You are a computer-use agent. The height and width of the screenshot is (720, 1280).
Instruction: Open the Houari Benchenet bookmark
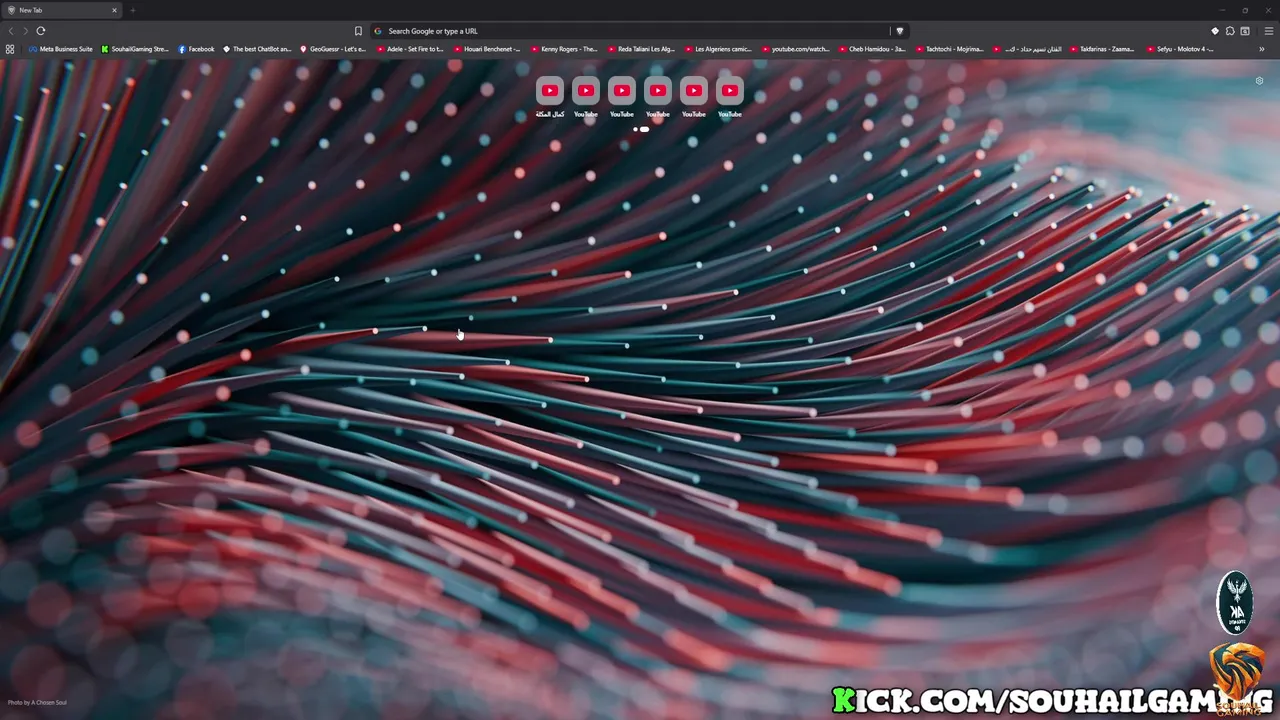[x=487, y=49]
